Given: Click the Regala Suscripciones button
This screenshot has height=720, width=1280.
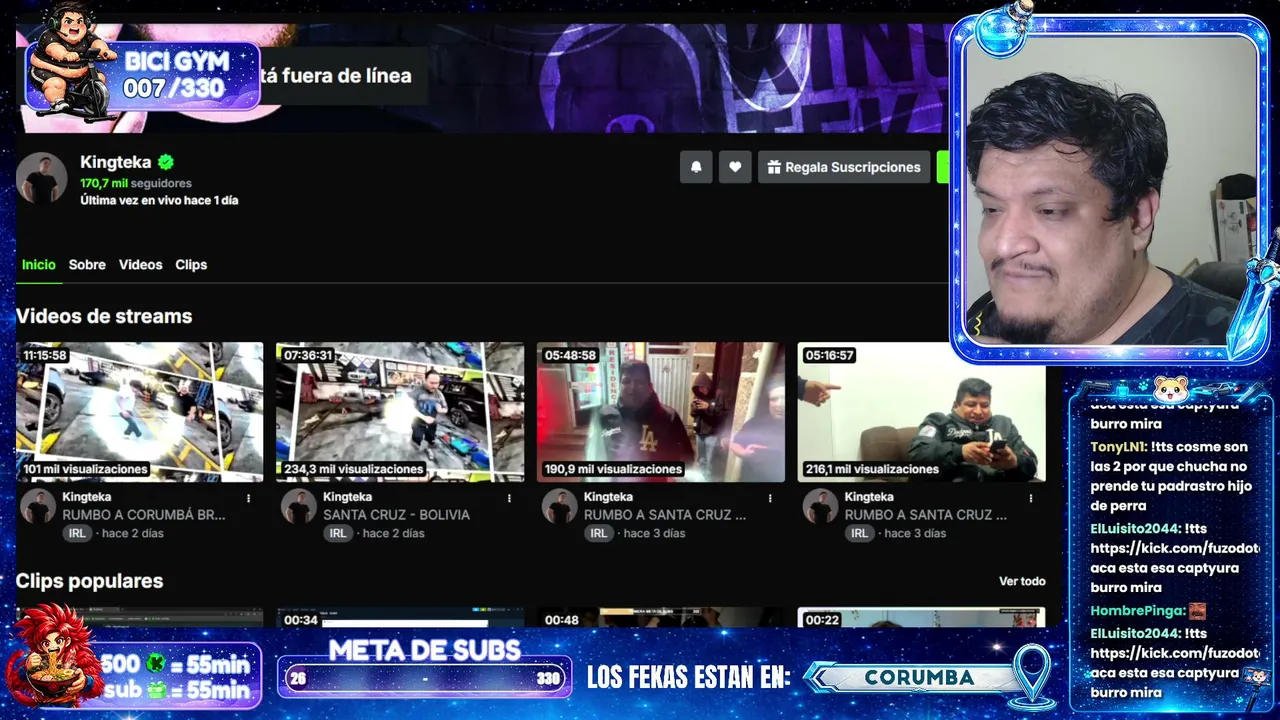Looking at the screenshot, I should coord(844,167).
